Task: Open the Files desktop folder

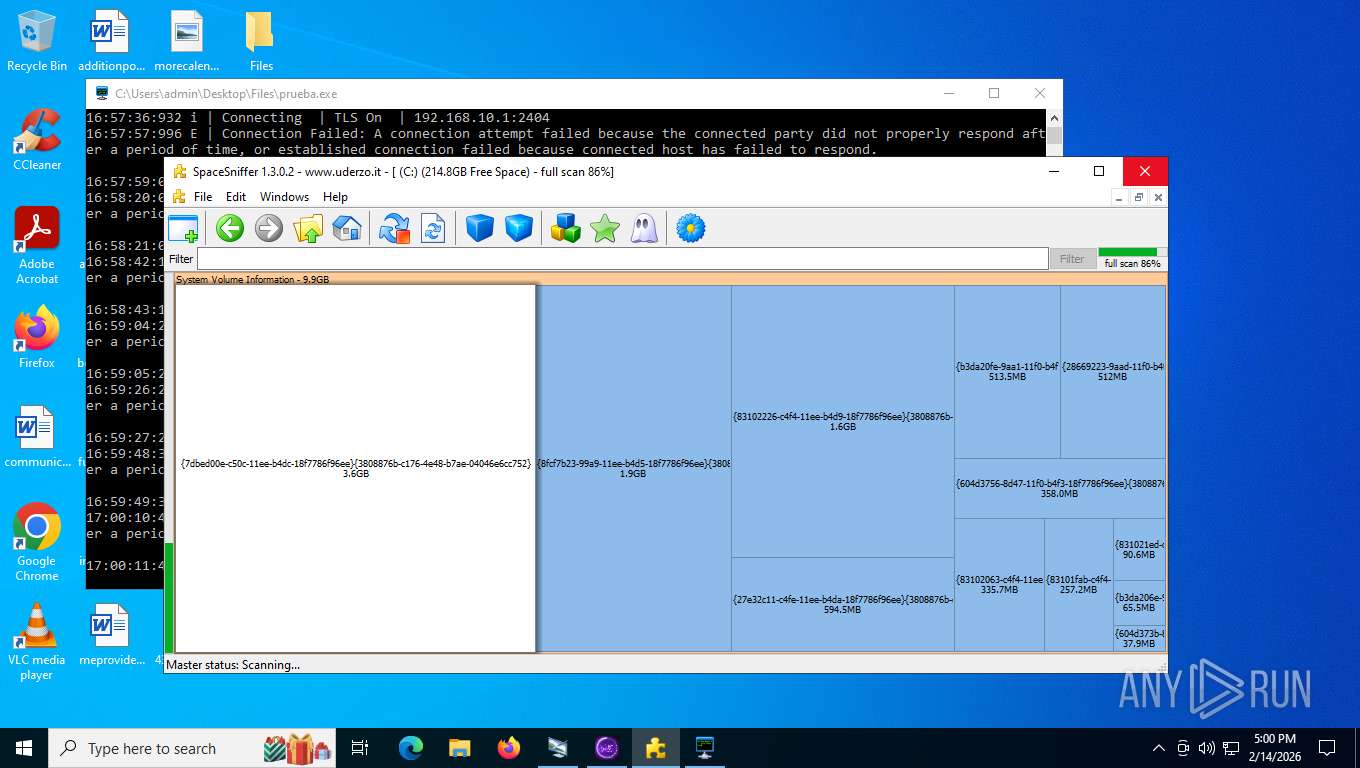Action: pyautogui.click(x=260, y=41)
